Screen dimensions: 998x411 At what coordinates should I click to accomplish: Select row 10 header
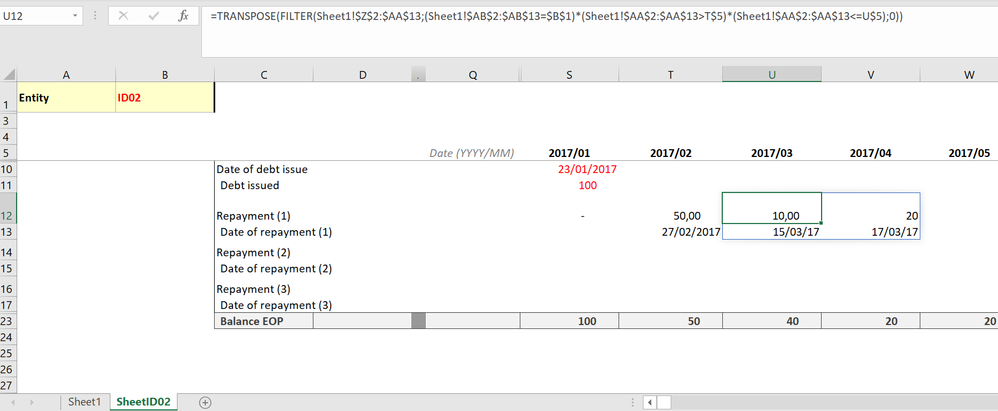coord(8,169)
